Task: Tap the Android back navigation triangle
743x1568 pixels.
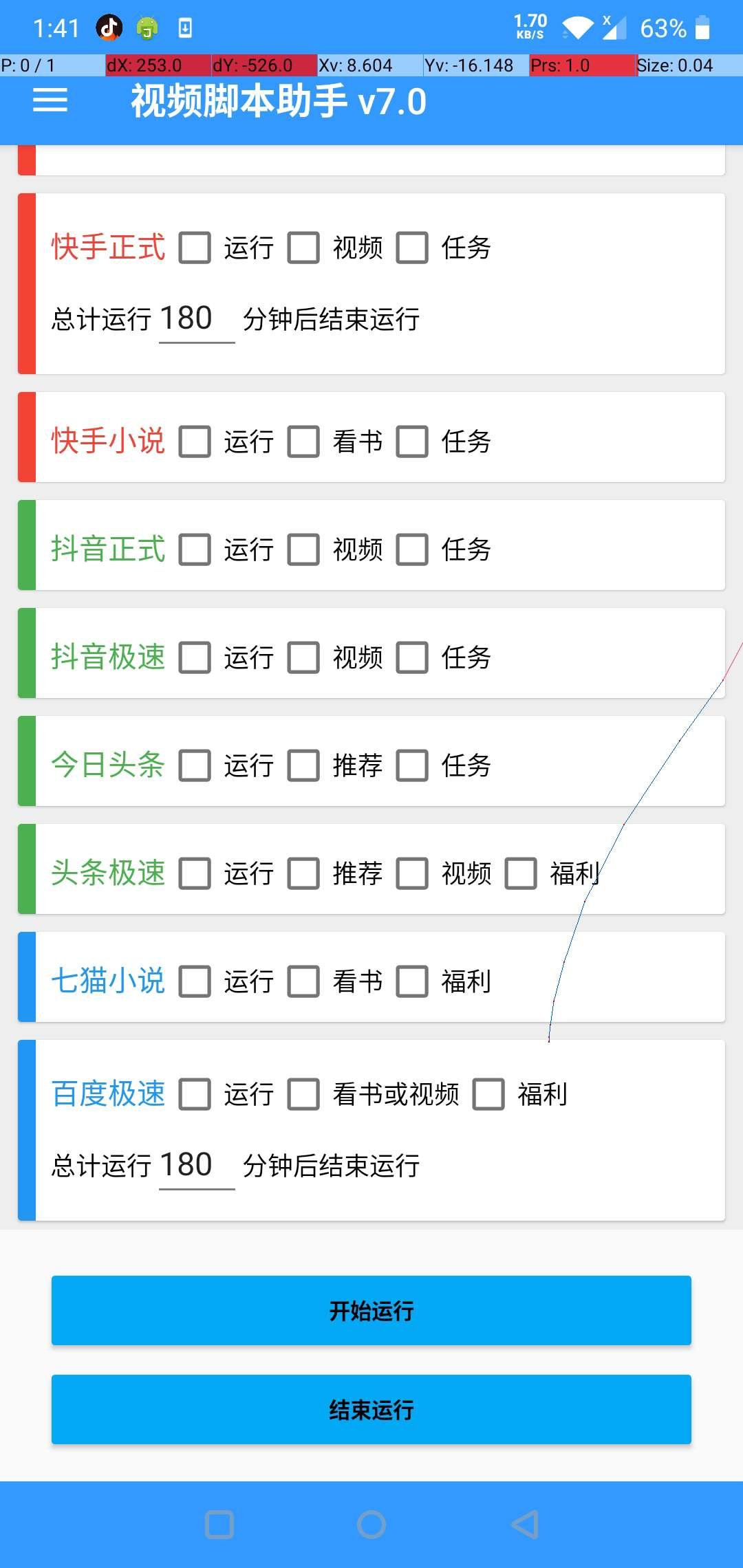Action: [x=525, y=1525]
